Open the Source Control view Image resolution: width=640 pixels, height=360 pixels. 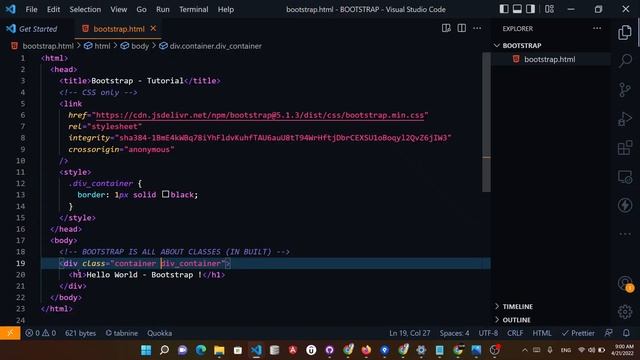coord(624,90)
